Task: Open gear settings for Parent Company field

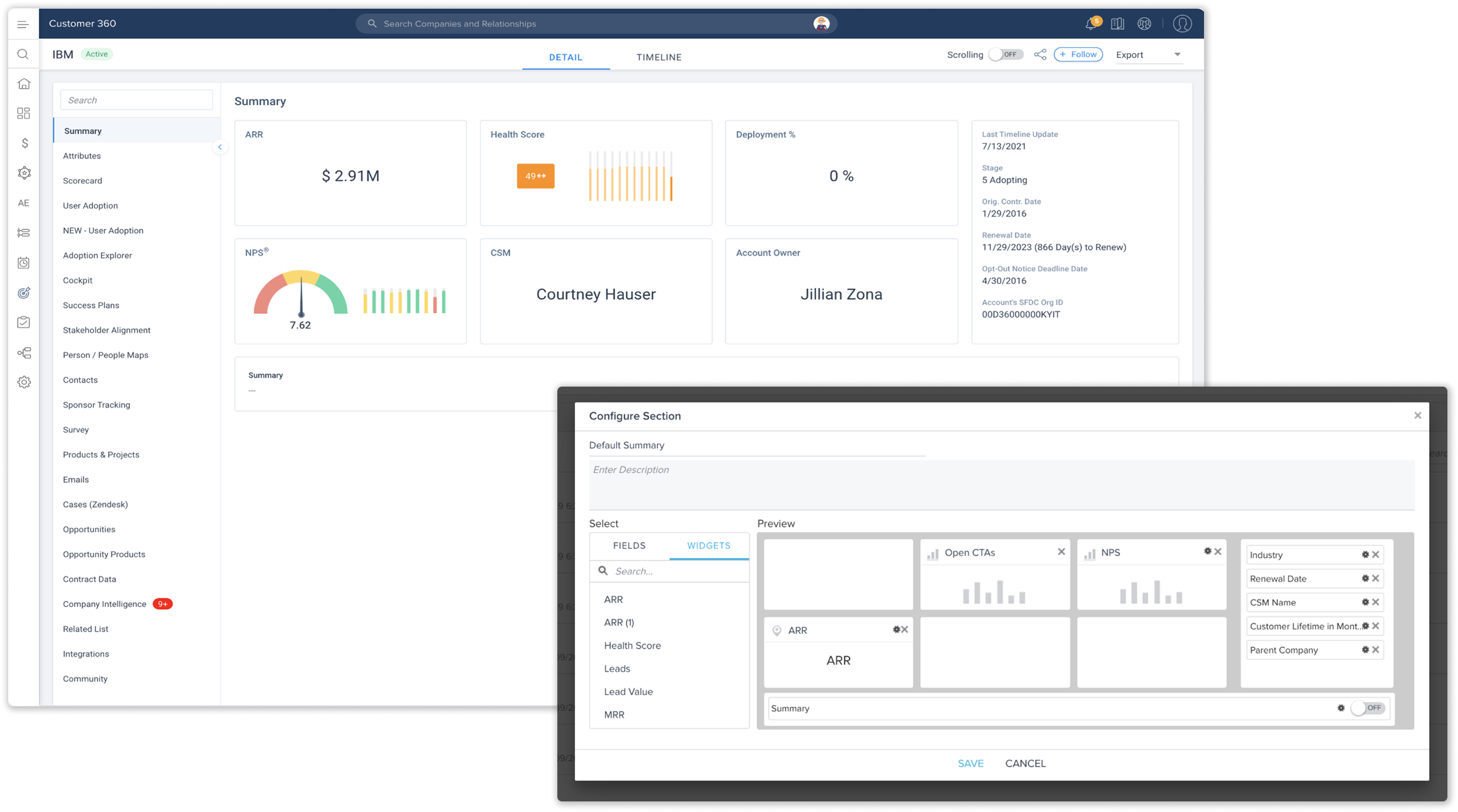Action: (1365, 649)
